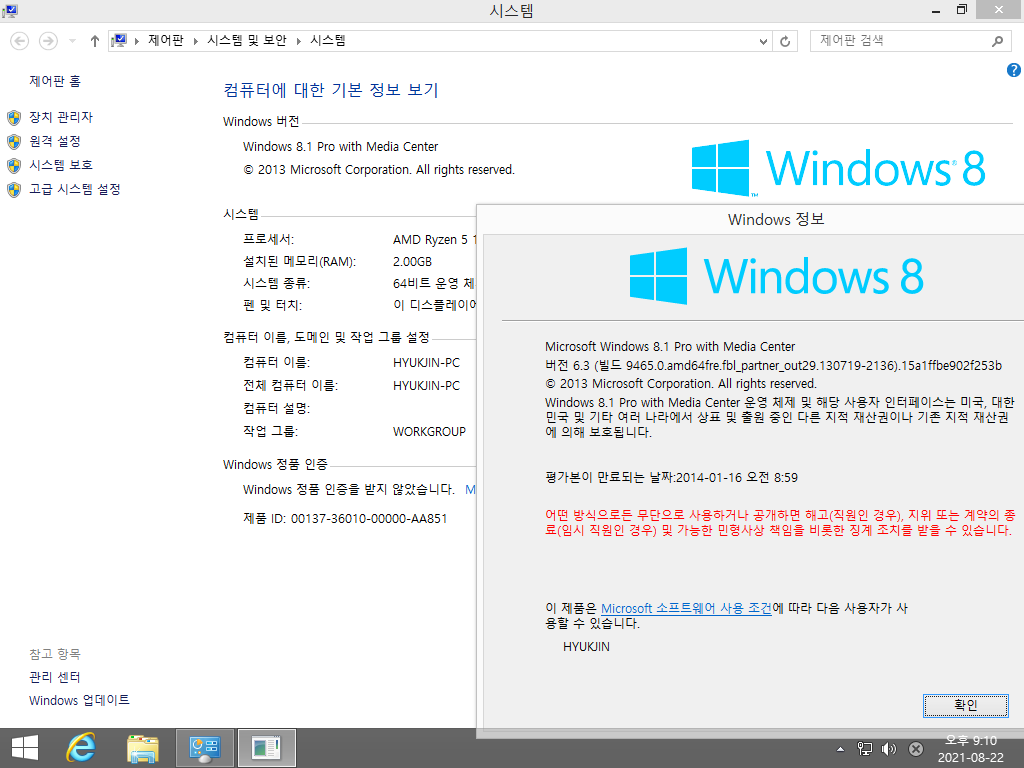
Task: Click the search magnifier icon
Action: 997,41
